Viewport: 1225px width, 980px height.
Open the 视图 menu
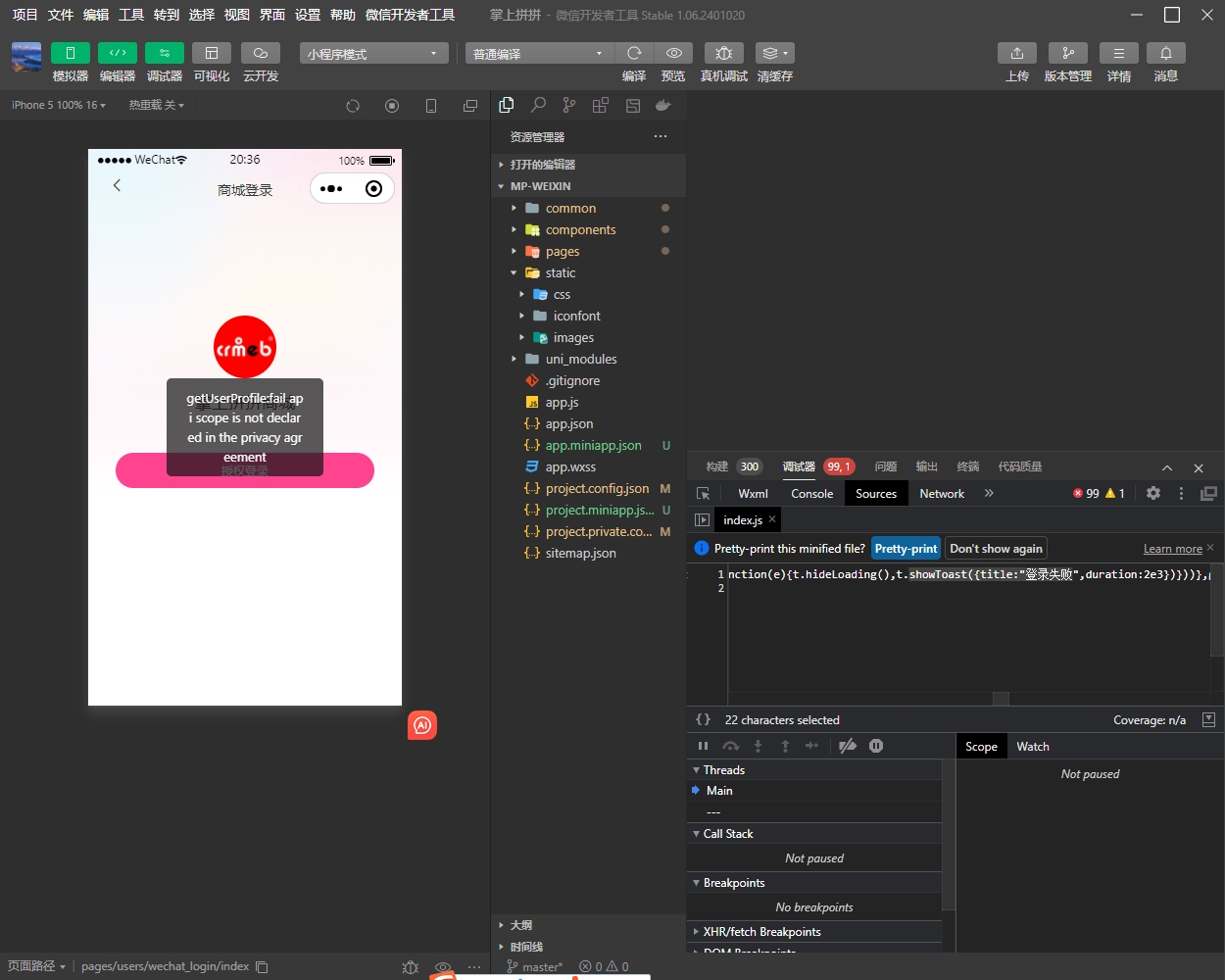tap(237, 15)
